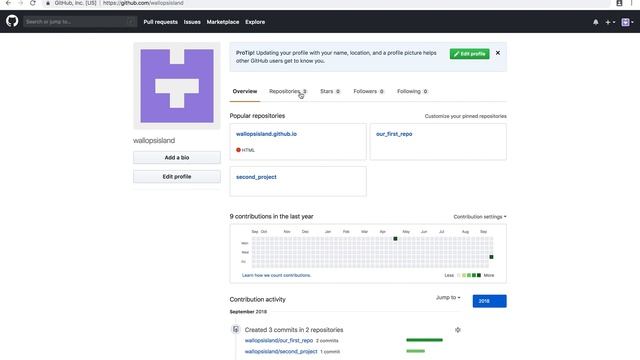This screenshot has width=640, height=360.
Task: Click Learn how we count contributions
Action: (x=276, y=276)
